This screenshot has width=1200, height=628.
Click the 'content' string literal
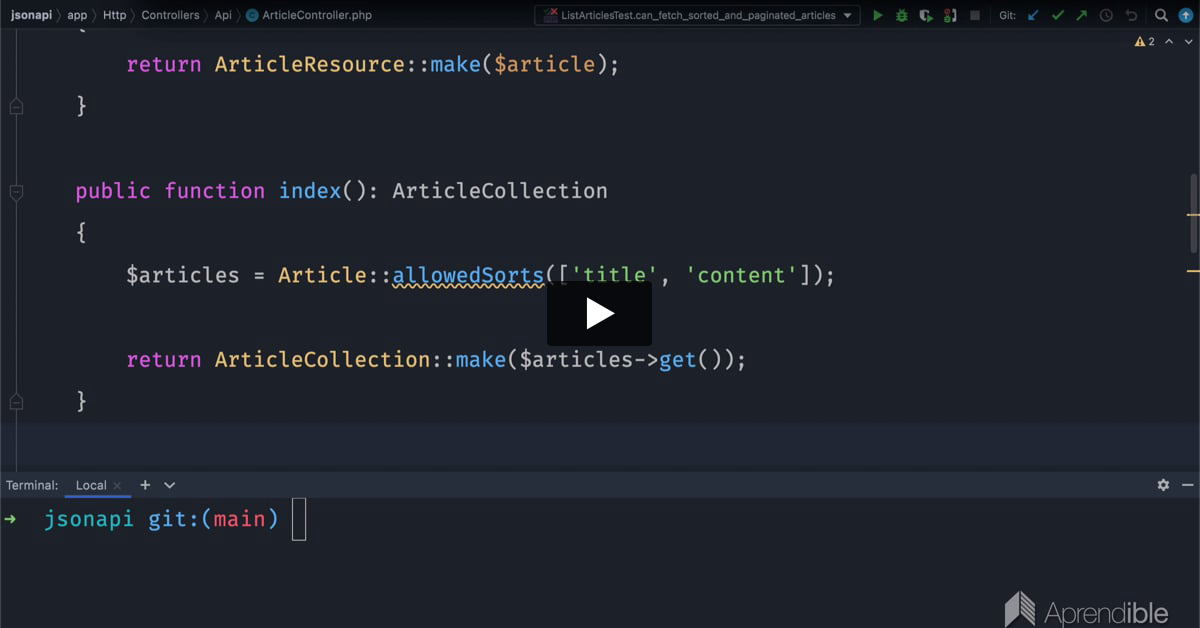coord(741,275)
